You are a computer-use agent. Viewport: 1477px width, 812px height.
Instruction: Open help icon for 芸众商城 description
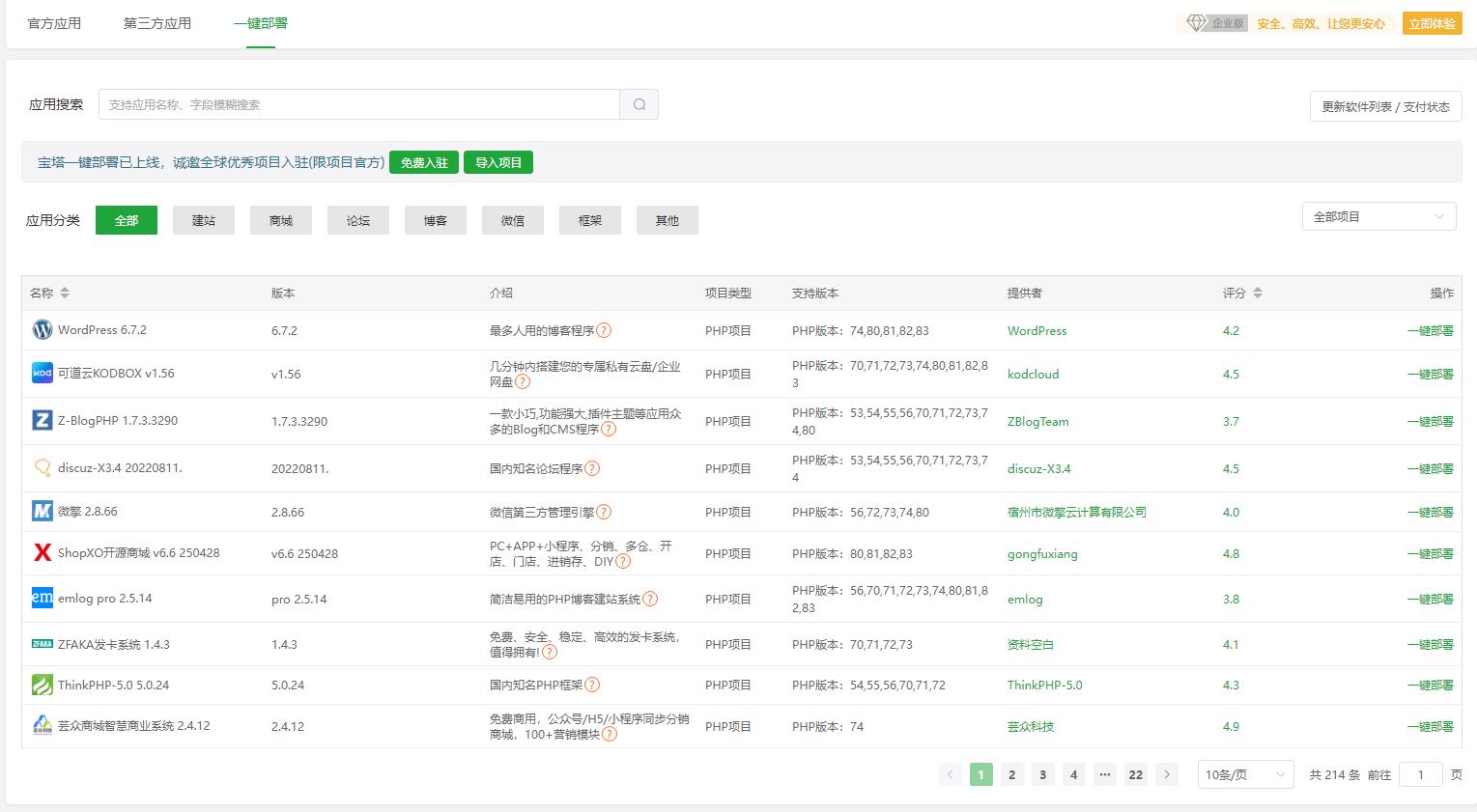pos(609,734)
